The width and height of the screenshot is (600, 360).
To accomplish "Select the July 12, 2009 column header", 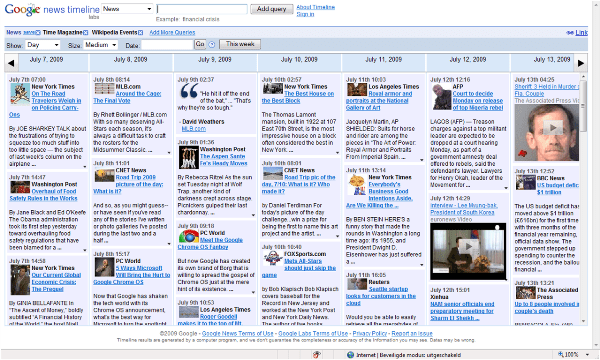I will point(468,63).
